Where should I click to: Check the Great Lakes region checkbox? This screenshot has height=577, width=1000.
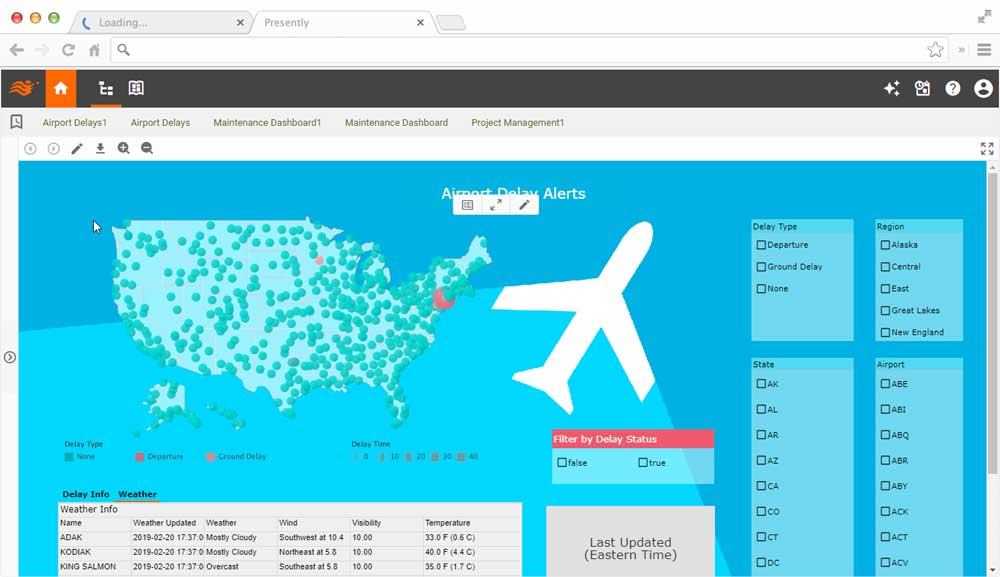885,310
